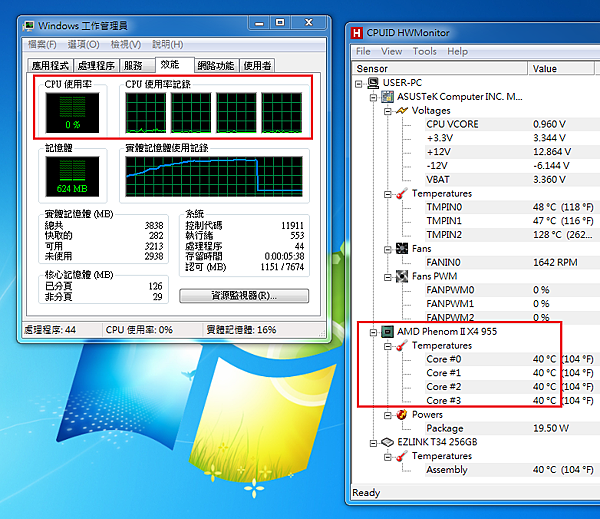The image size is (600, 519).
Task: Collapse the Fans node
Action: coord(388,250)
